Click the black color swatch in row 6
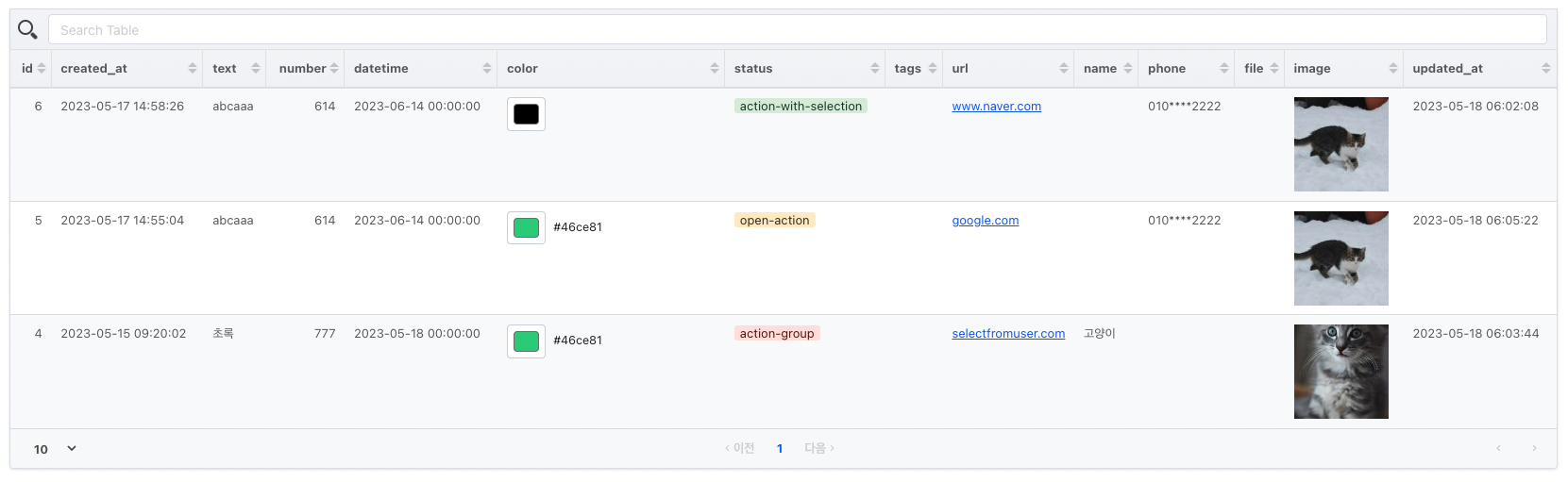The height and width of the screenshot is (482, 1568). click(526, 114)
